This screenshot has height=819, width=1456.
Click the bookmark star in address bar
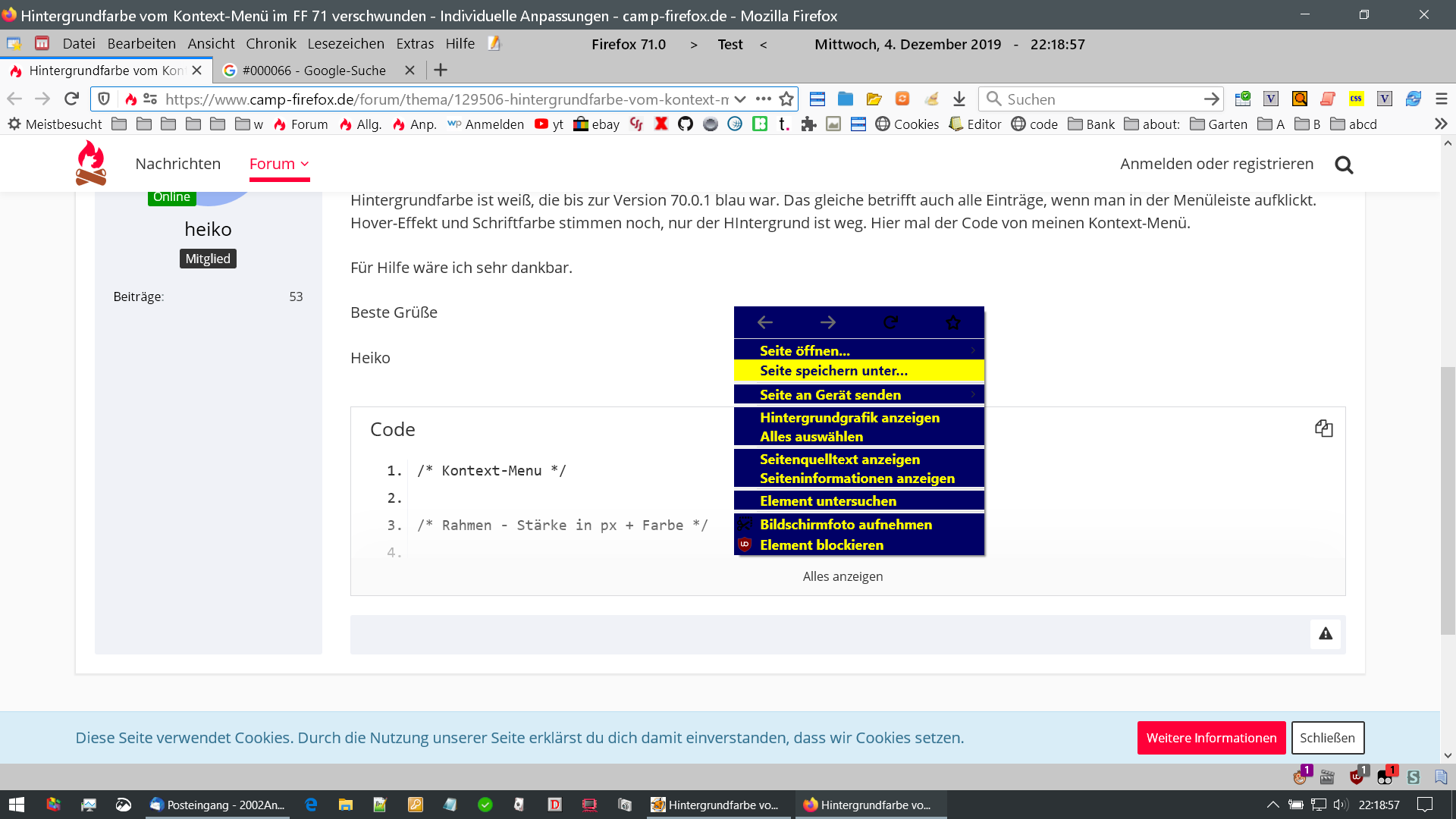[786, 99]
